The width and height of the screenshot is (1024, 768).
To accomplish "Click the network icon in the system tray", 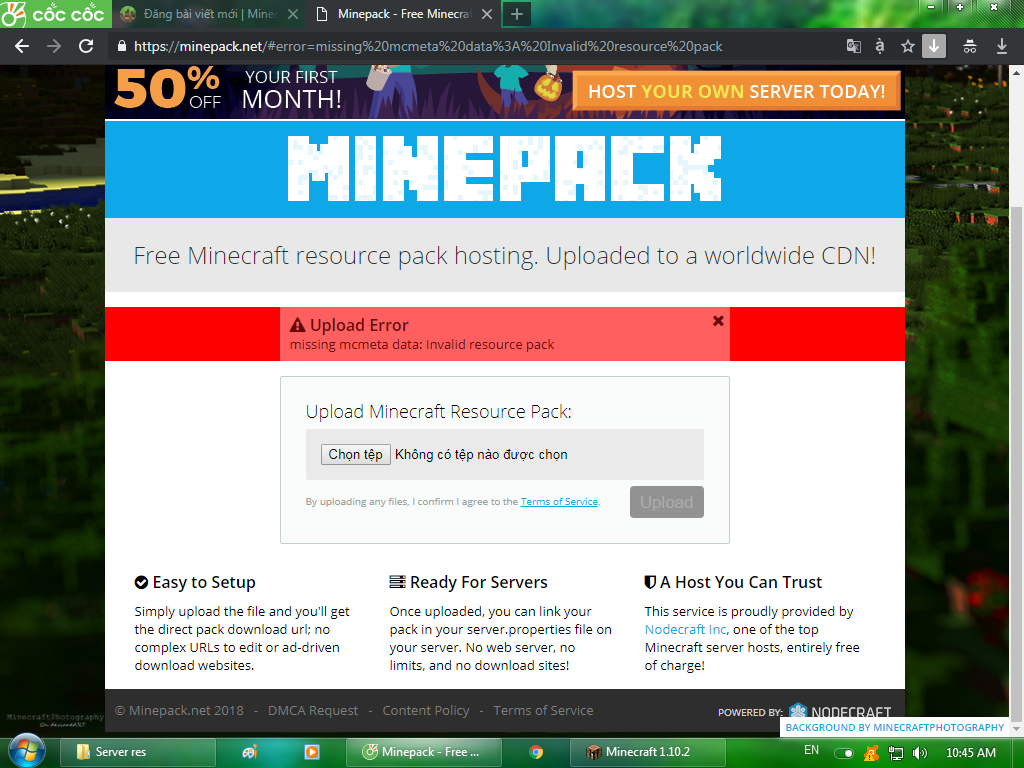I will [x=896, y=753].
